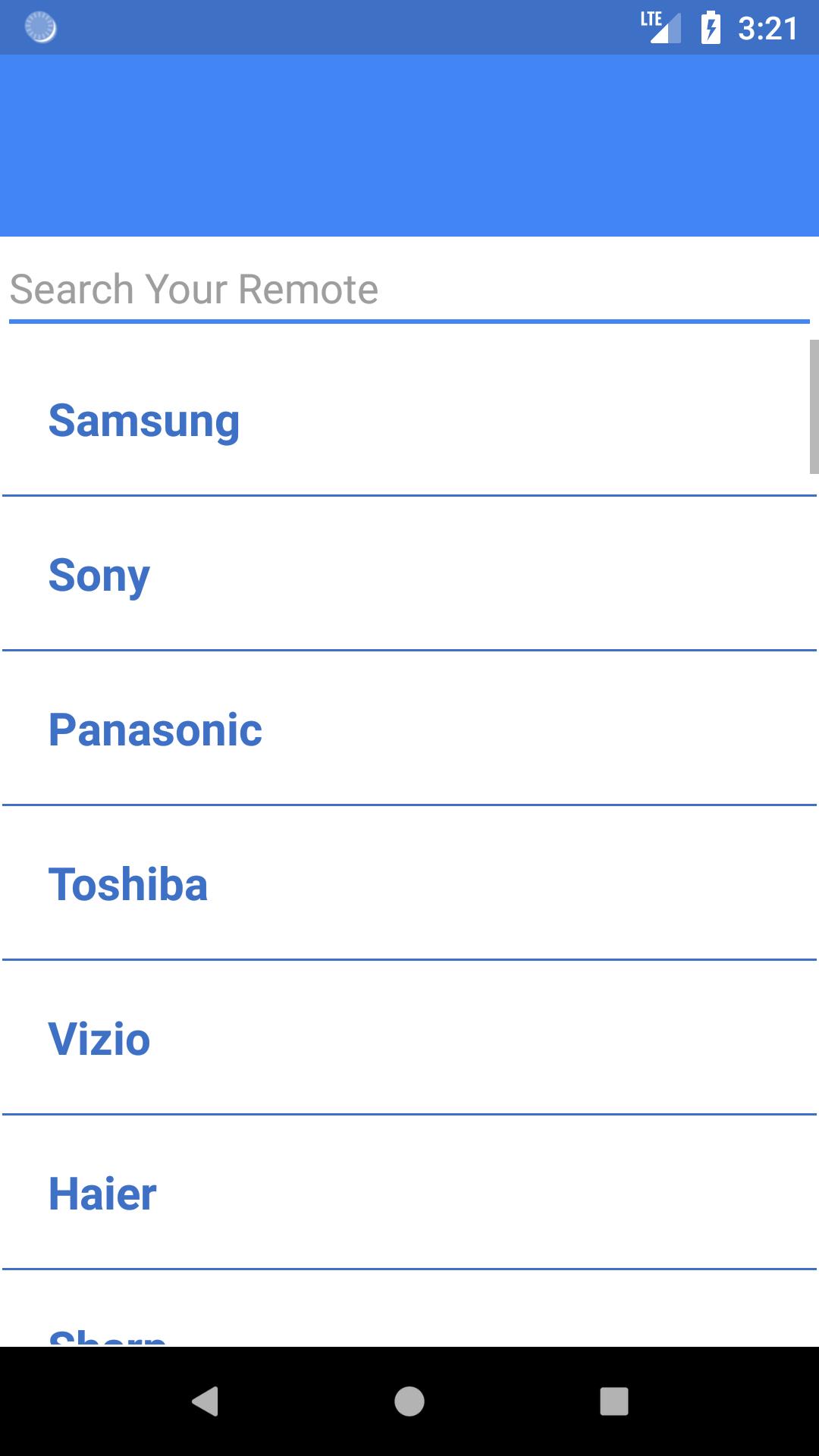Open the Panasonic remote entry
Screen dimensions: 819x1456
[x=155, y=730]
